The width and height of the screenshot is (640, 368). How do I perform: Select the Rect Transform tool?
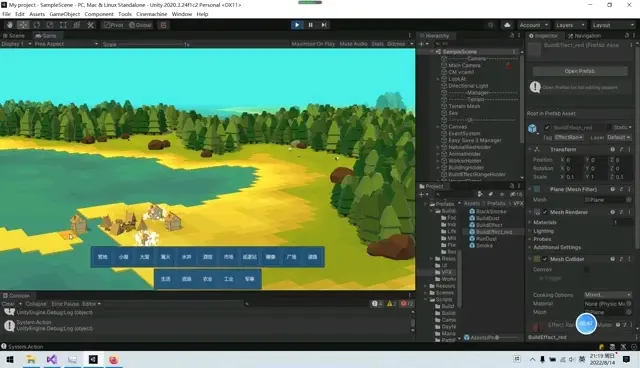point(63,25)
